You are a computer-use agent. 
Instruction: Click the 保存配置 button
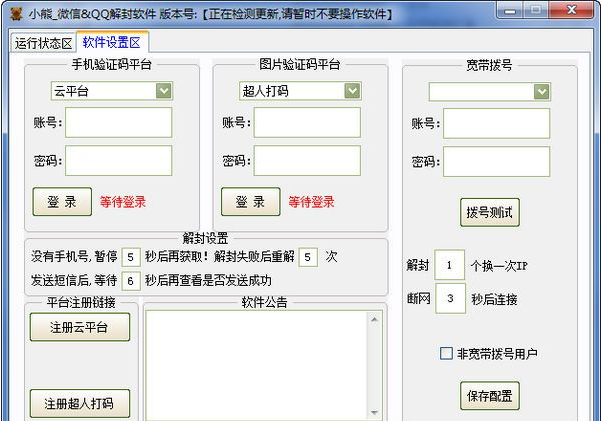[491, 396]
